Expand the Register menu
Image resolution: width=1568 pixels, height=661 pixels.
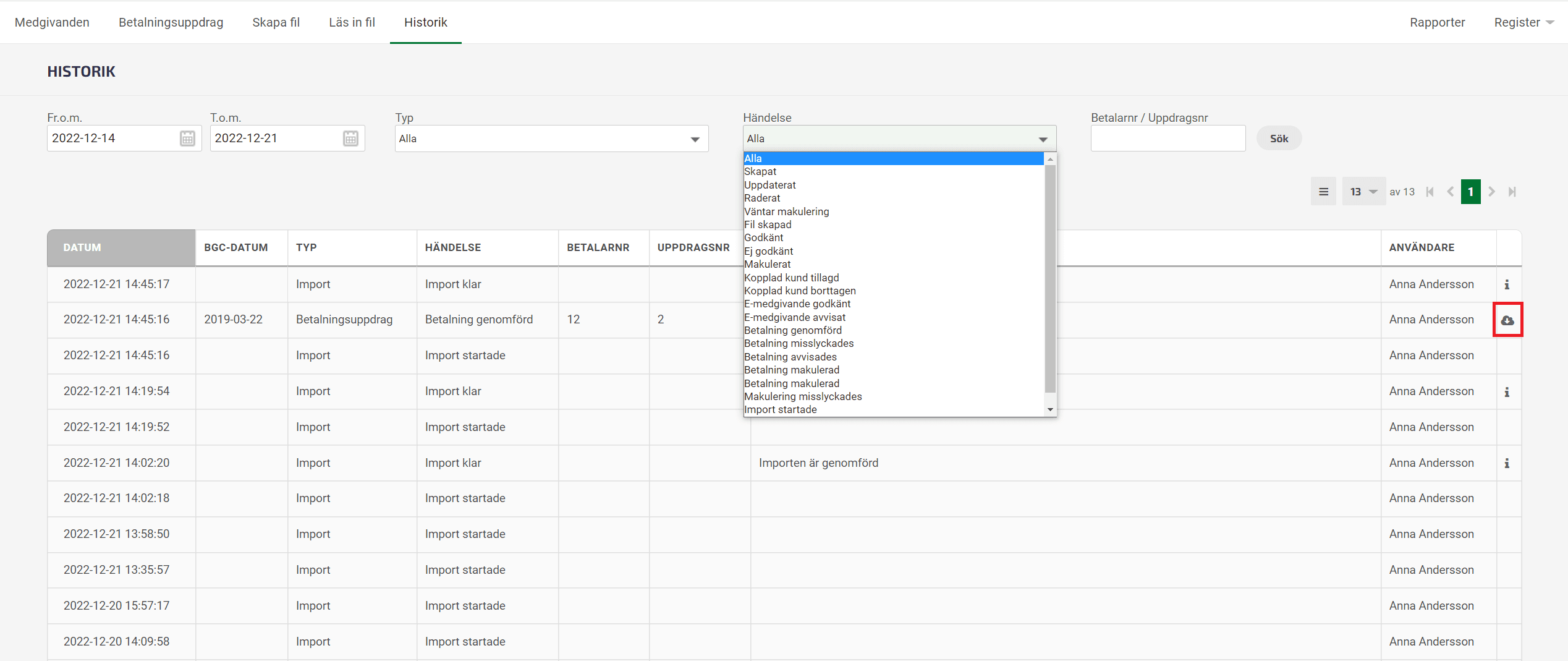(x=1524, y=22)
